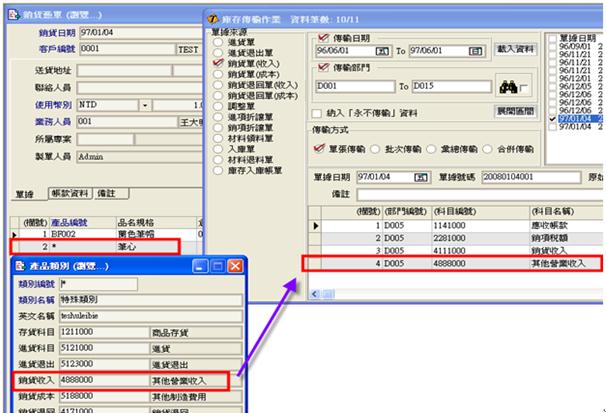The width and height of the screenshot is (606, 413).
Task: Open calendar picker beside 單據日期 97/01/04
Action: (422, 177)
